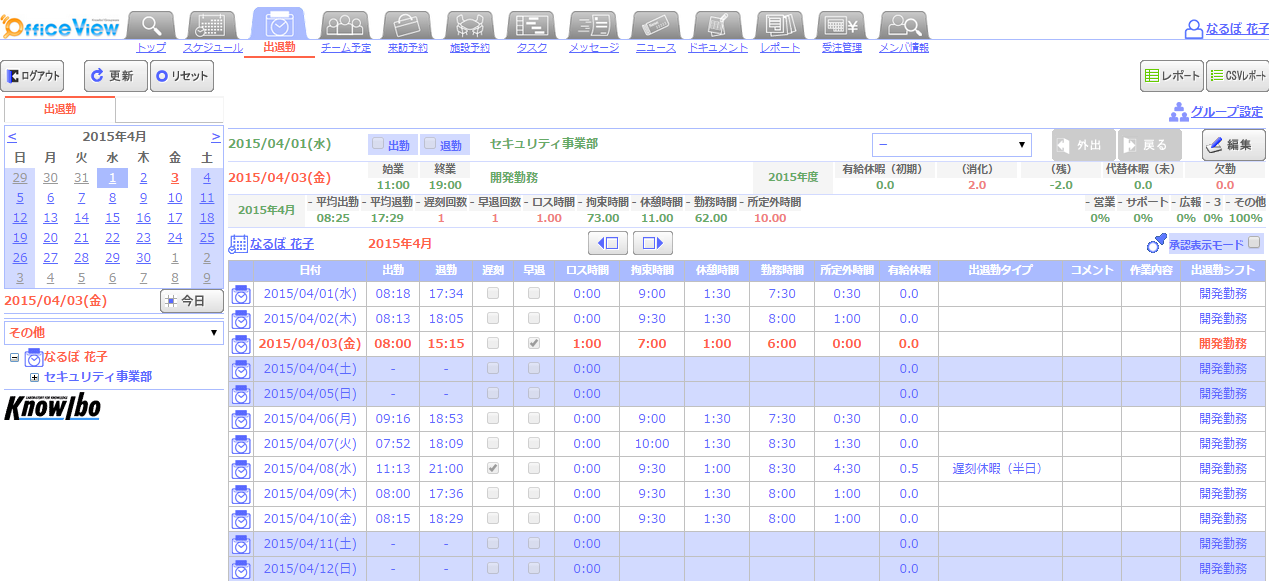Open the タスク task icon
The height and width of the screenshot is (581, 1269).
(x=531, y=24)
